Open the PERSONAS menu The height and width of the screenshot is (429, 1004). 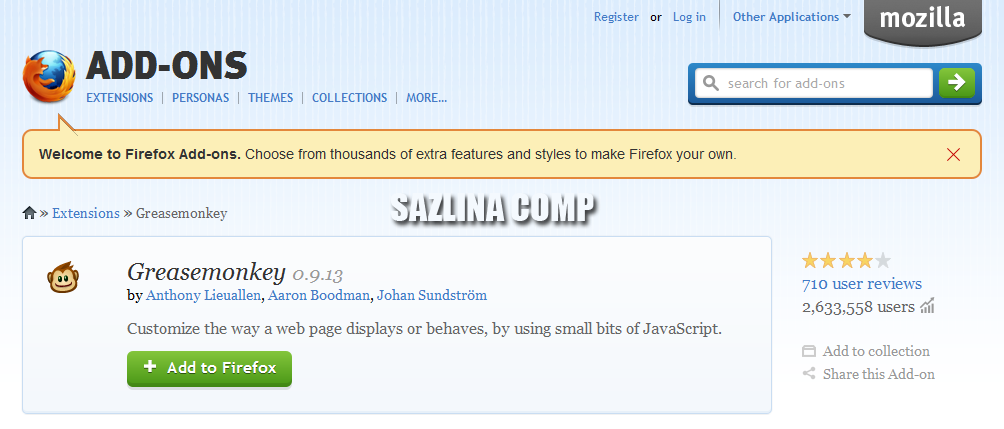(200, 98)
